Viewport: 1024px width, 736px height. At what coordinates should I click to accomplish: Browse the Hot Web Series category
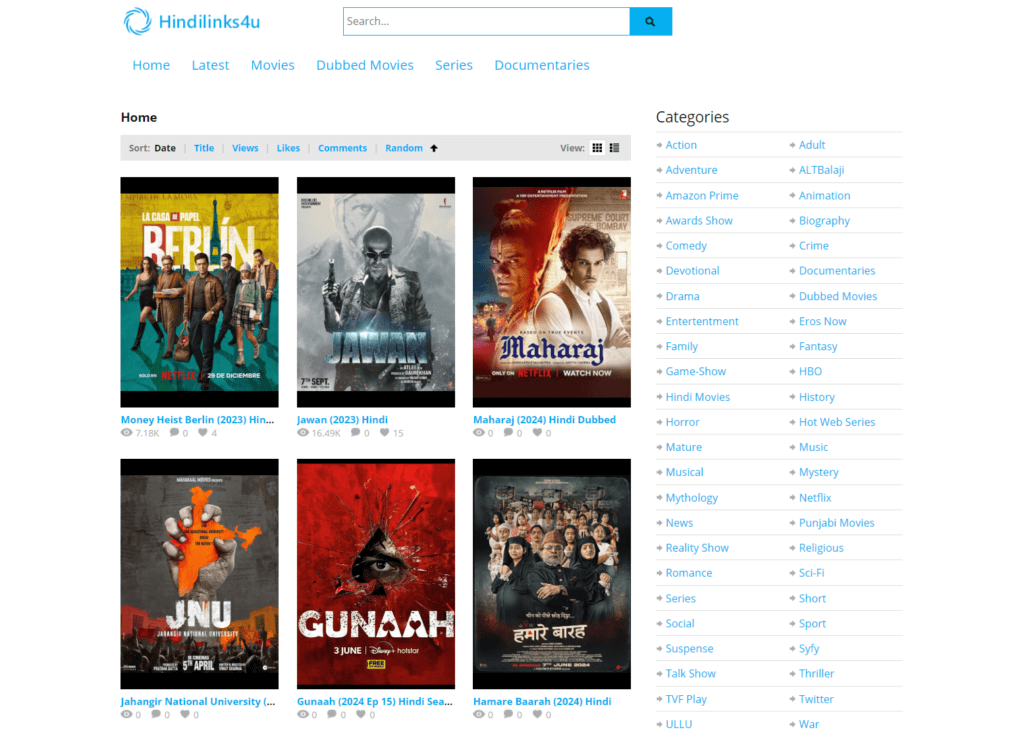pos(836,422)
